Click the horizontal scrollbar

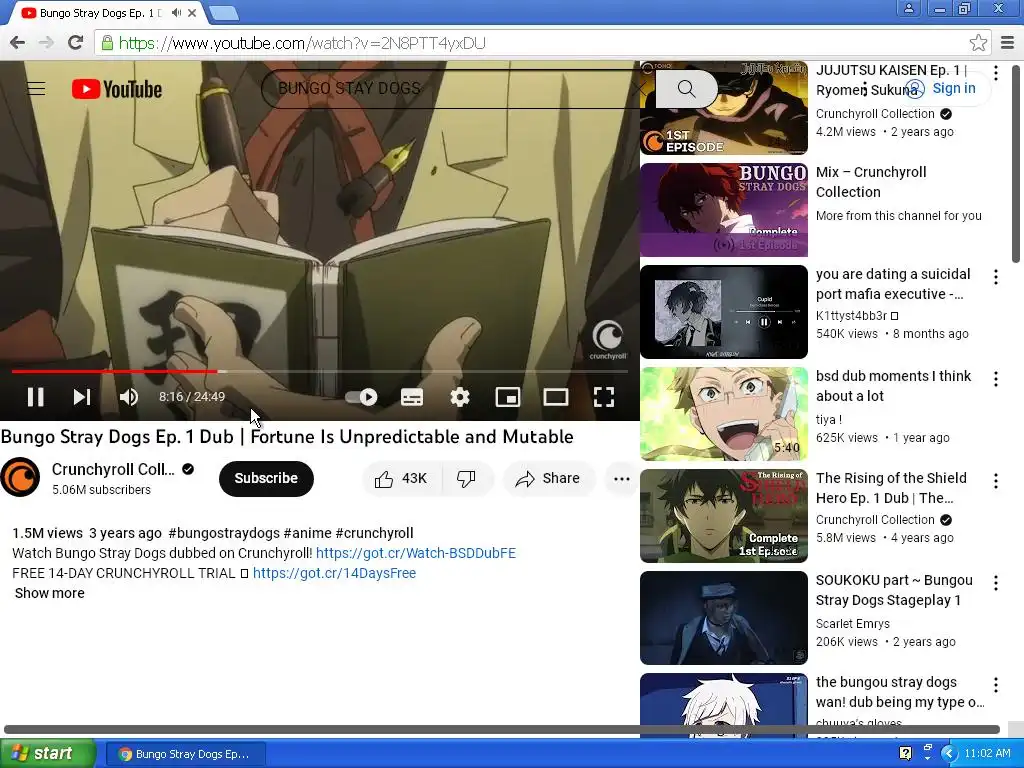pos(502,729)
